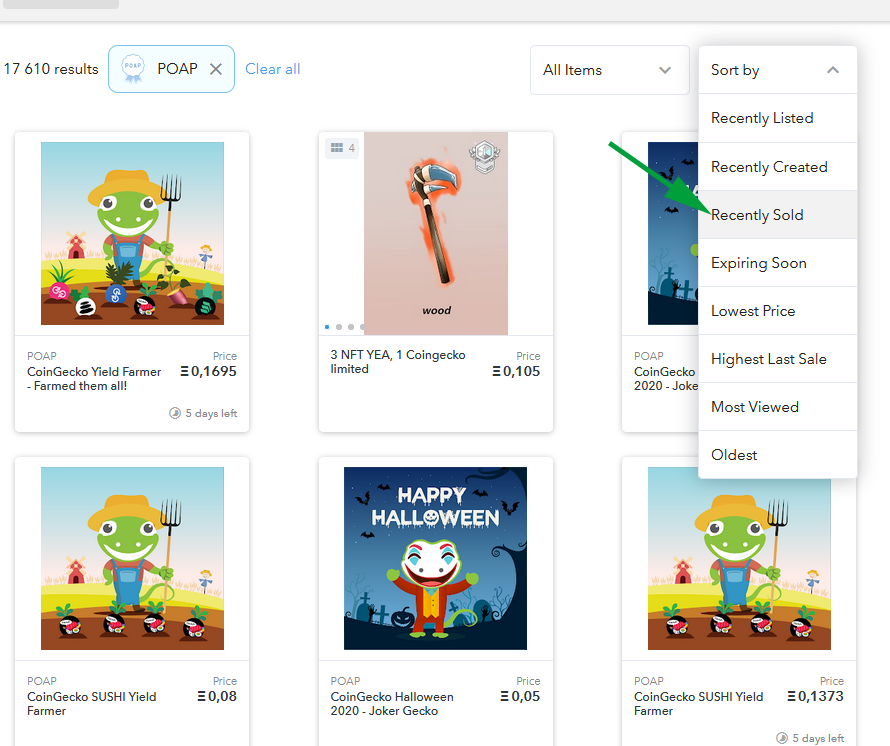Click price 0,08 on SUSHI card
This screenshot has height=746, width=890.
click(217, 696)
